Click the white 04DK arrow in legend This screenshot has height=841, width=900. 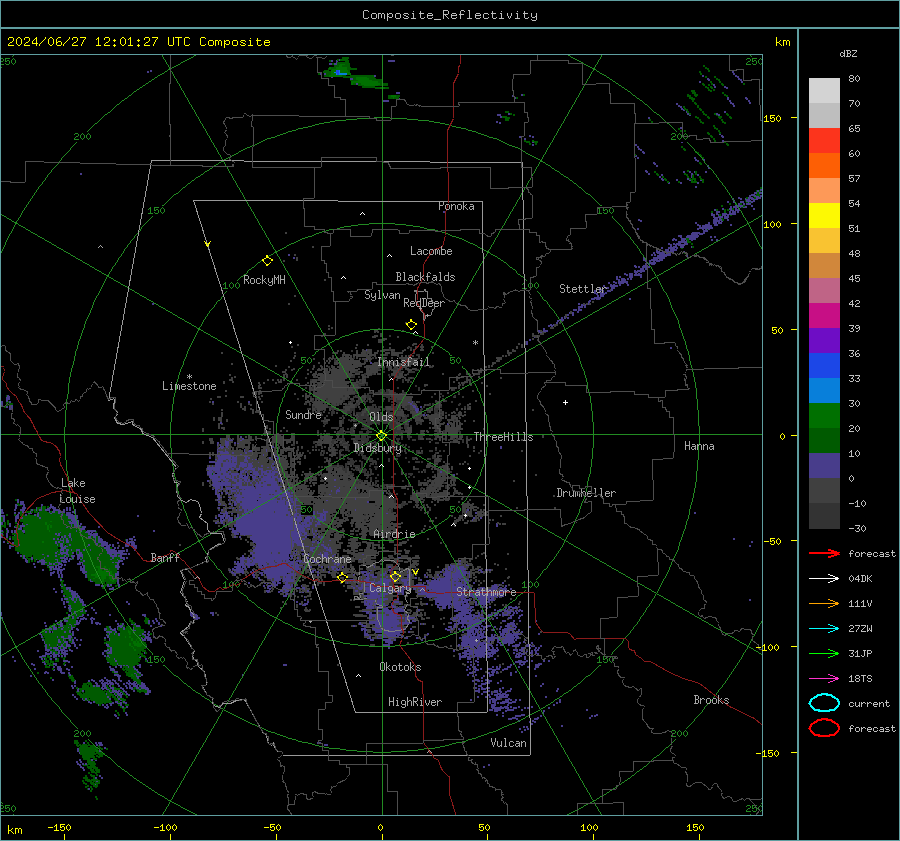click(x=824, y=579)
